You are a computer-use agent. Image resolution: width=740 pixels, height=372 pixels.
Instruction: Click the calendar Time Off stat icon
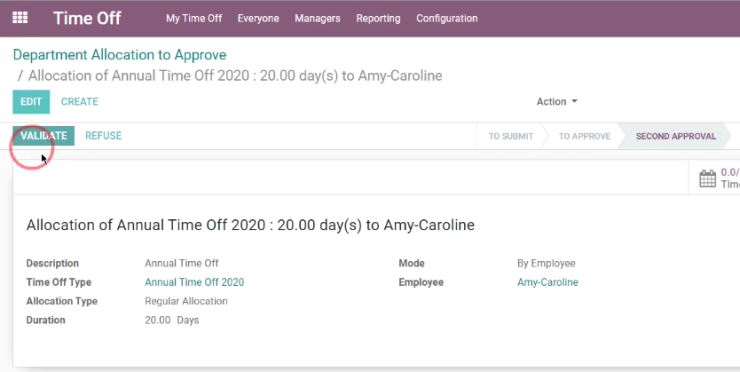click(x=707, y=179)
